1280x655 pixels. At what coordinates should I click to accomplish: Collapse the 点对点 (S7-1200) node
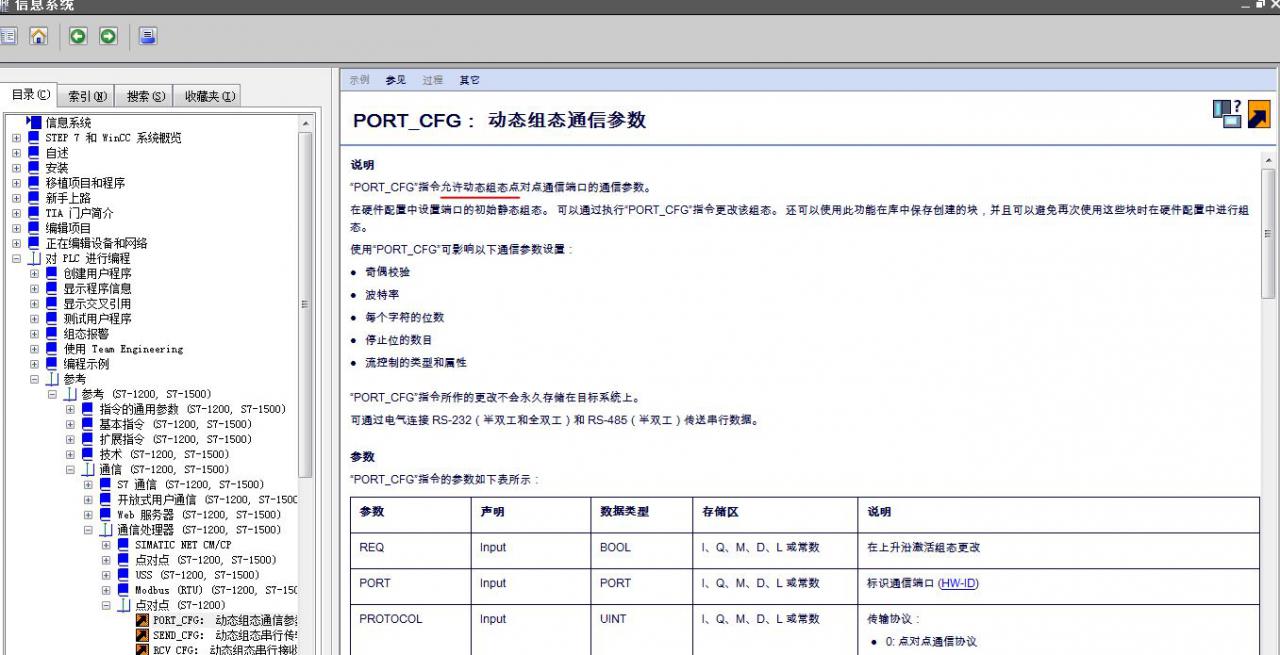pos(106,605)
